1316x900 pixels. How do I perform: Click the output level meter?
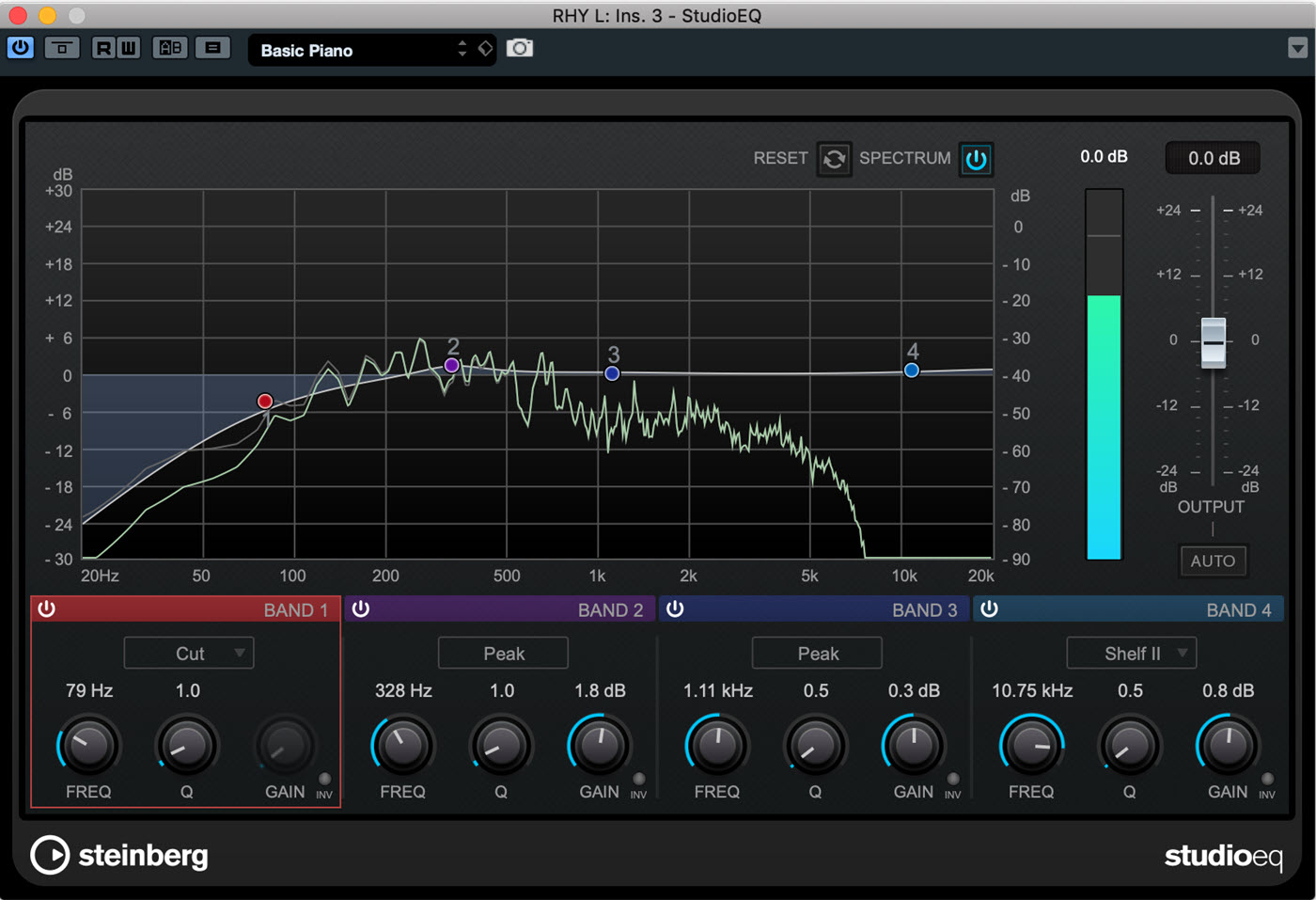pyautogui.click(x=1104, y=374)
